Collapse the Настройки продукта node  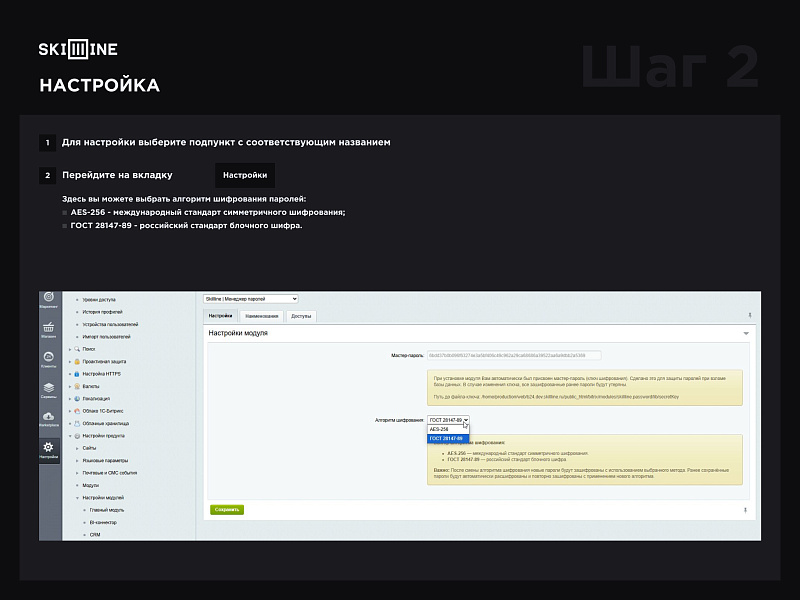[70, 436]
